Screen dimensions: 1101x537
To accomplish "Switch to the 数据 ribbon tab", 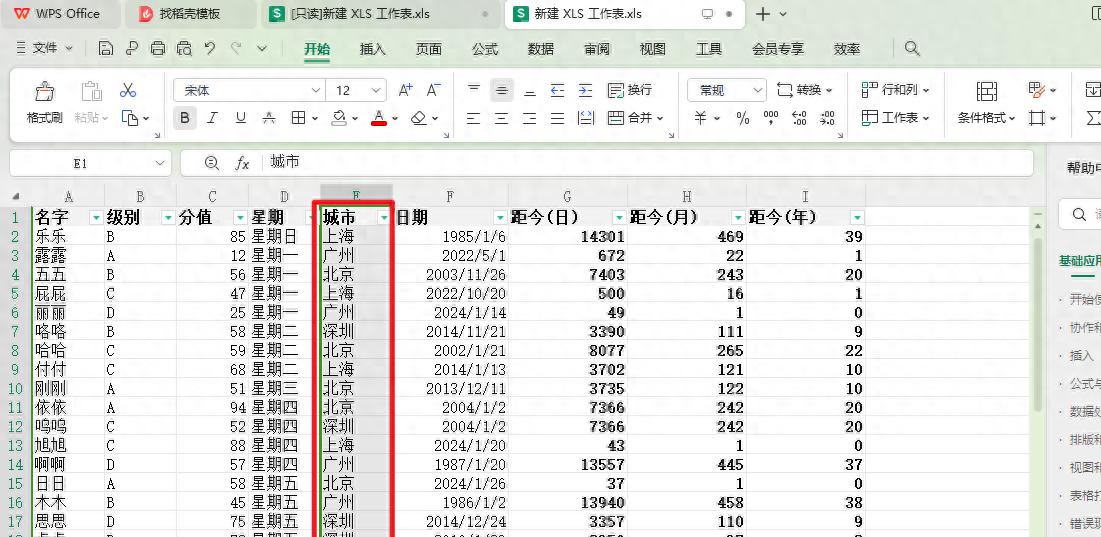I will (x=541, y=49).
